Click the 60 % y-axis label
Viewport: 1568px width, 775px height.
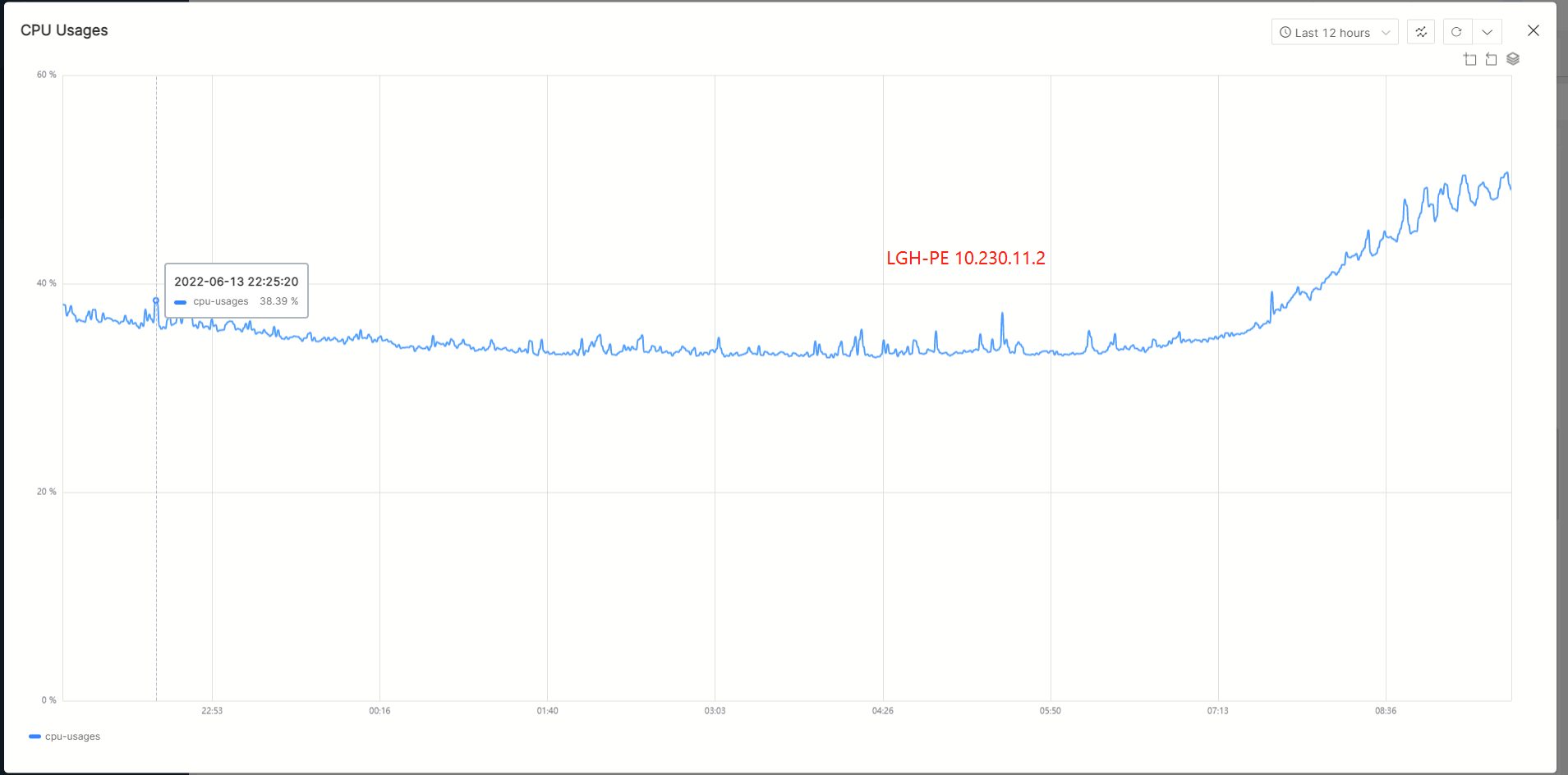coord(47,75)
